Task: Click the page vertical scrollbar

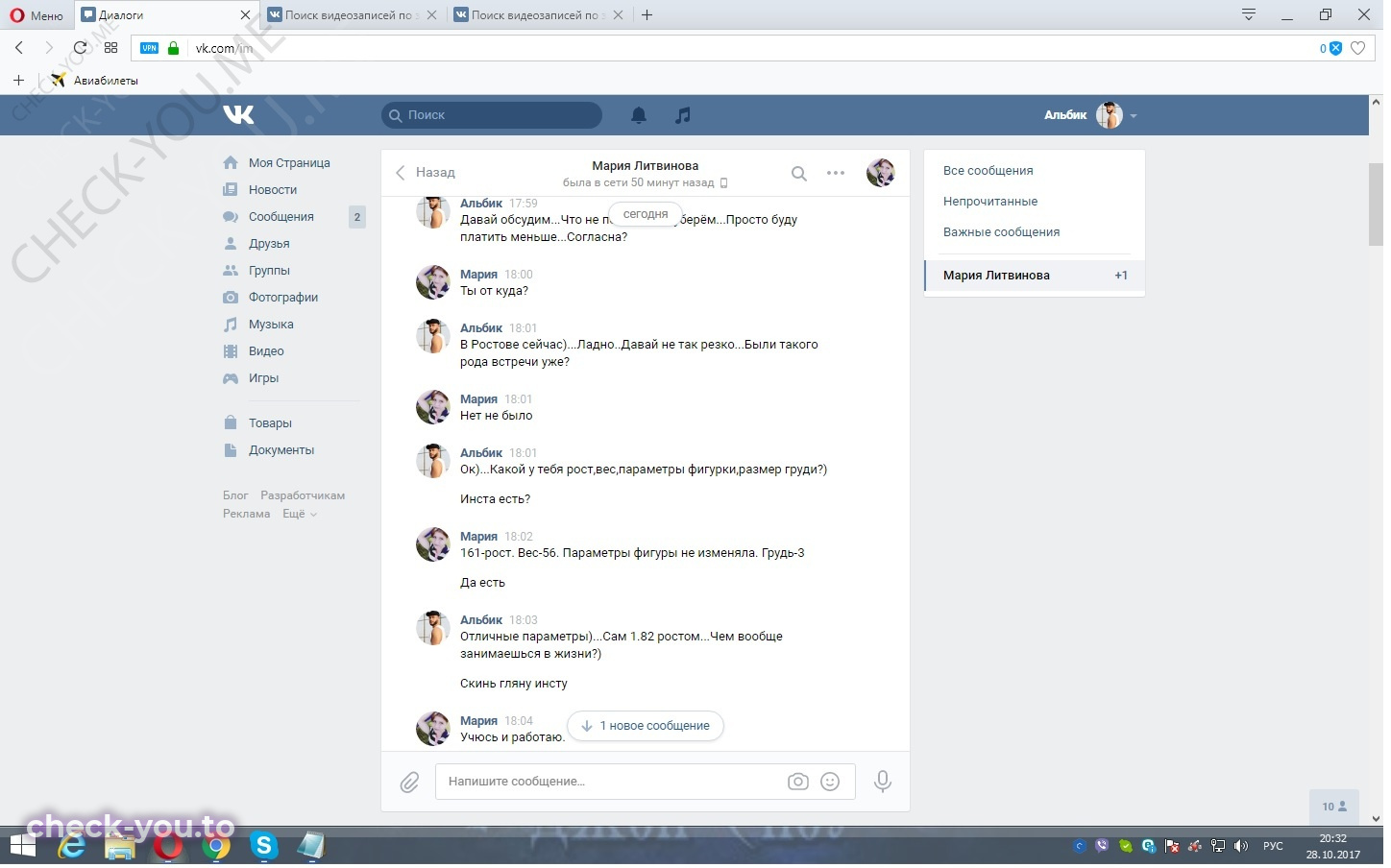Action: [1376, 205]
